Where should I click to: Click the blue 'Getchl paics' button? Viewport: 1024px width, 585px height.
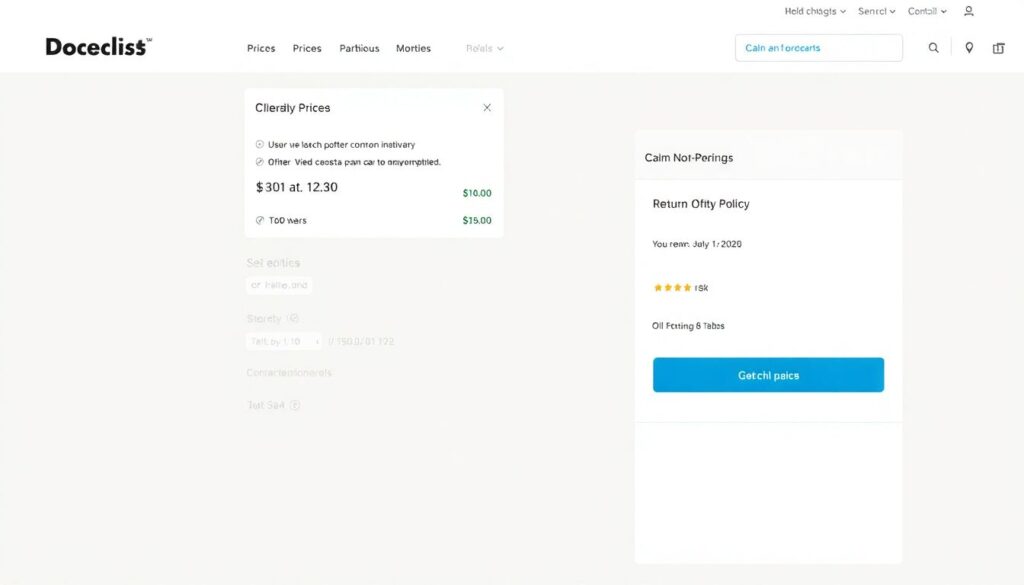pyautogui.click(x=768, y=375)
